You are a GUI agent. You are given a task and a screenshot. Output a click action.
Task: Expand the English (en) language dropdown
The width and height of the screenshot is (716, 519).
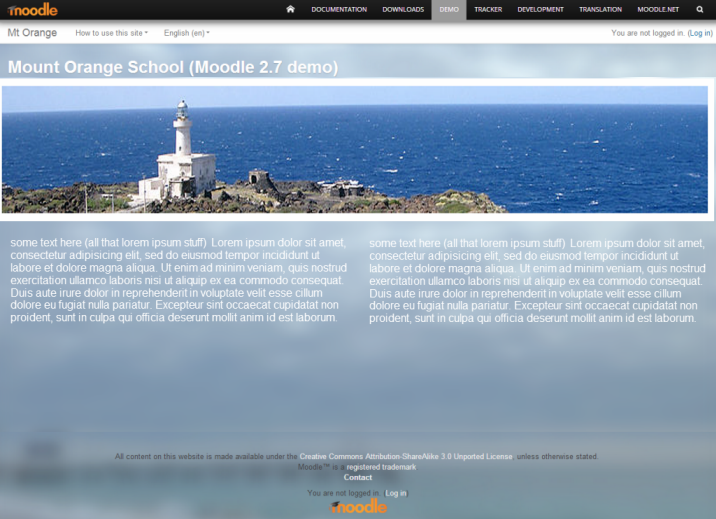pos(187,33)
